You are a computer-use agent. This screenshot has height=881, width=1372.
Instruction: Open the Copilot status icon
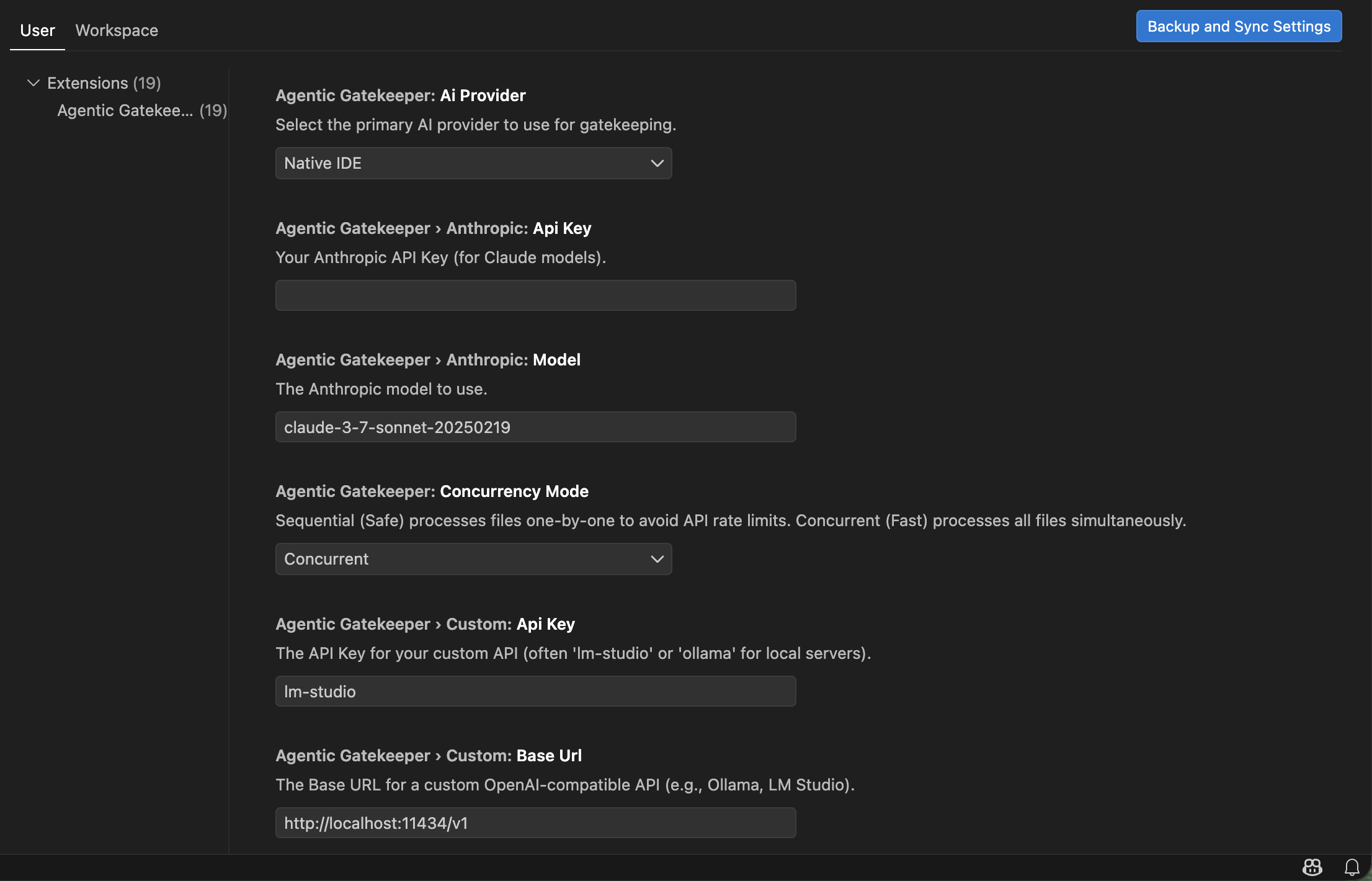click(1312, 867)
